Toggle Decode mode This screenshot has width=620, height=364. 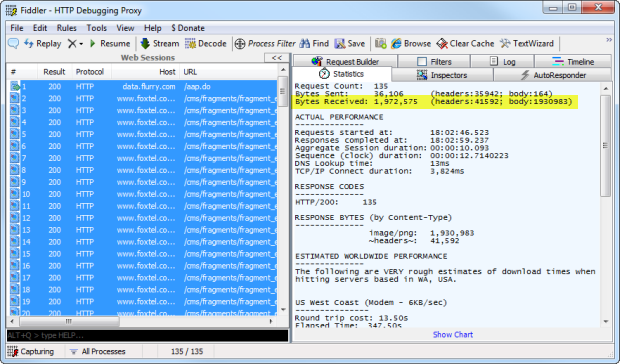pyautogui.click(x=206, y=43)
